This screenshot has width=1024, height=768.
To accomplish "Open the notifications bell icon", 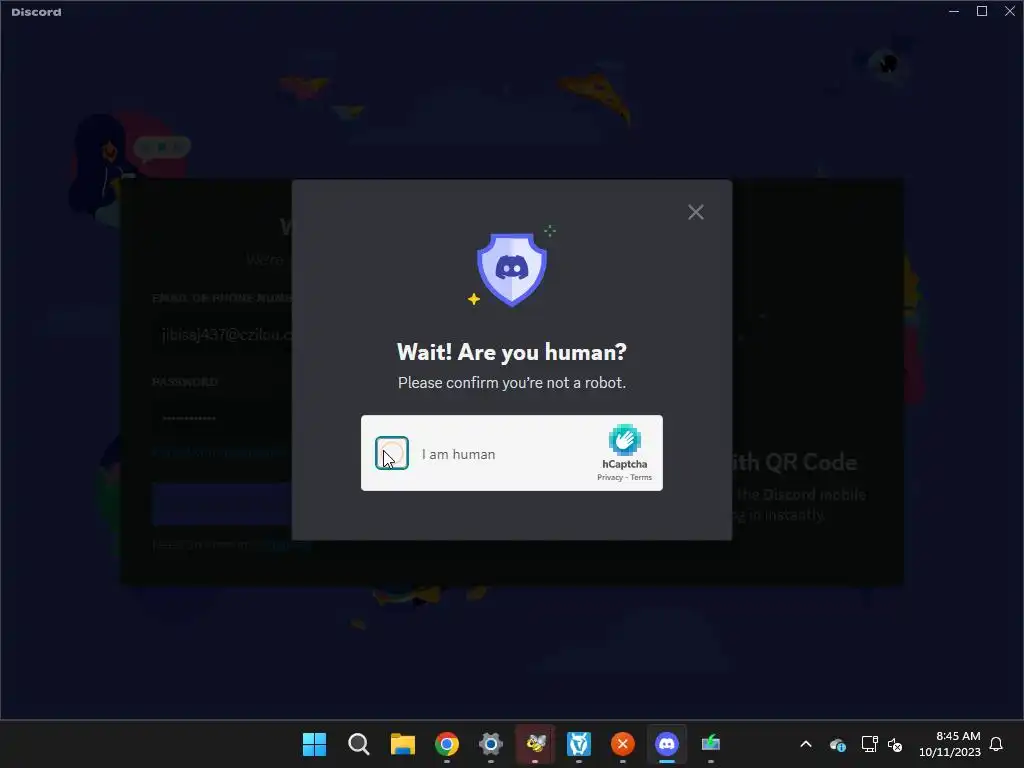I will tap(996, 744).
